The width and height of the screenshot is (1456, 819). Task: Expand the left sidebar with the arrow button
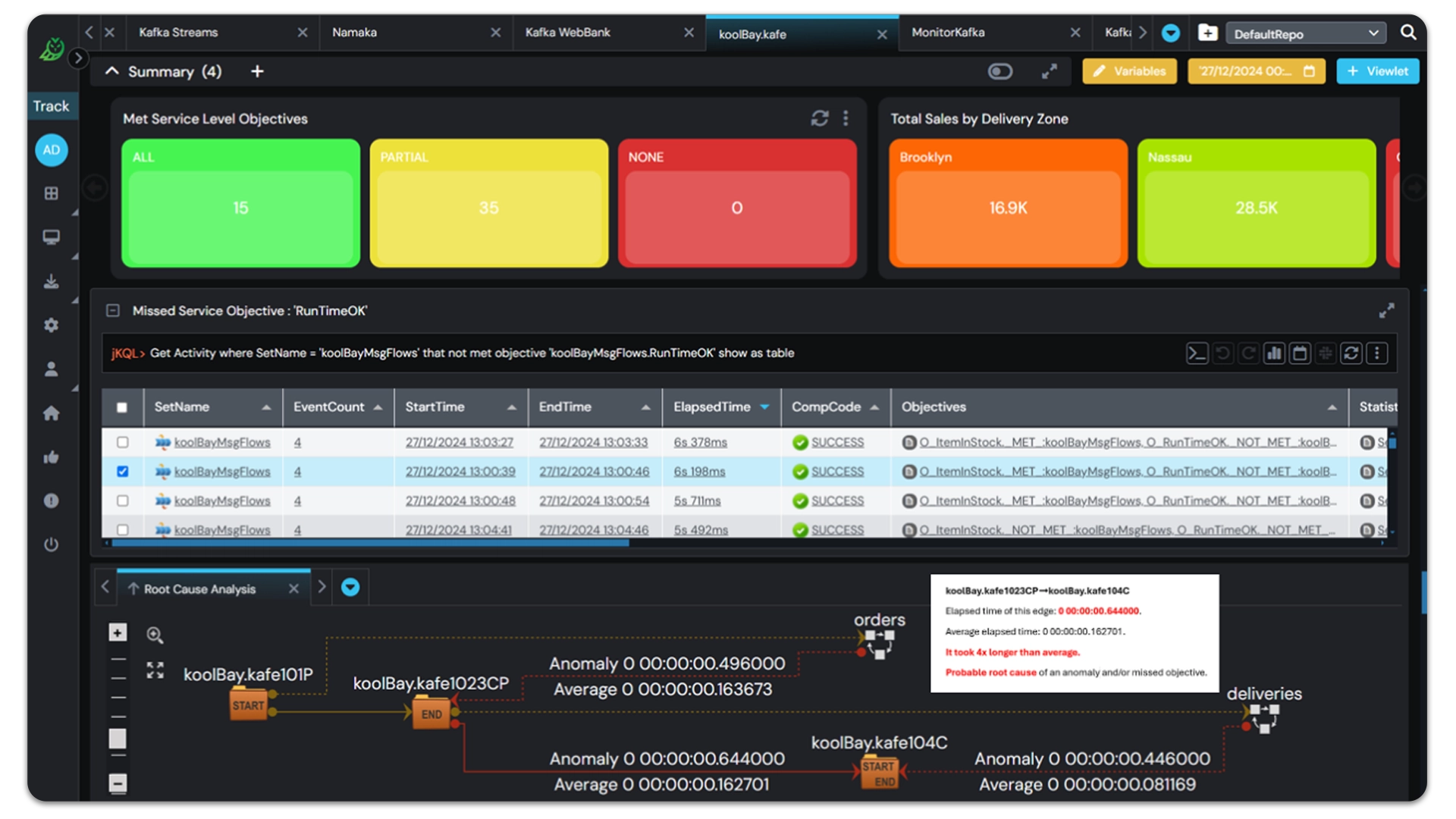77,58
